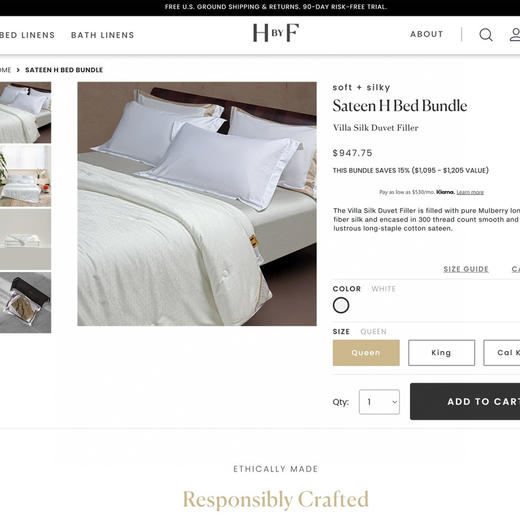Open the Bed Linens menu

click(x=27, y=35)
